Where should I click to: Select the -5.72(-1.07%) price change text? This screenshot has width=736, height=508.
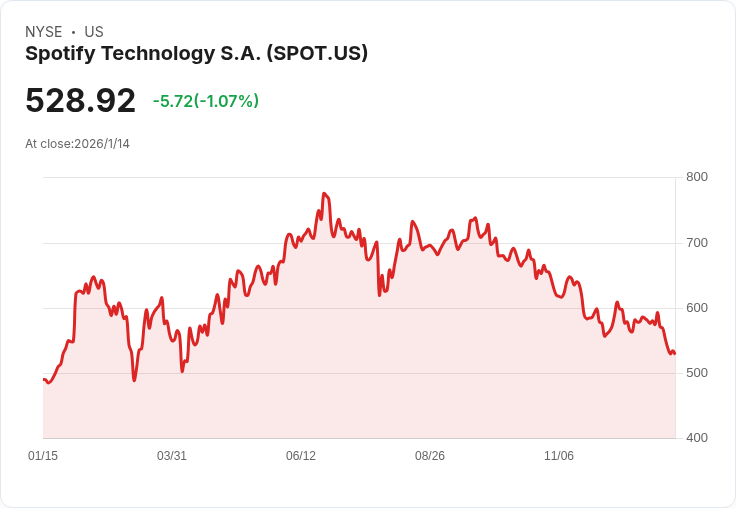pos(206,101)
